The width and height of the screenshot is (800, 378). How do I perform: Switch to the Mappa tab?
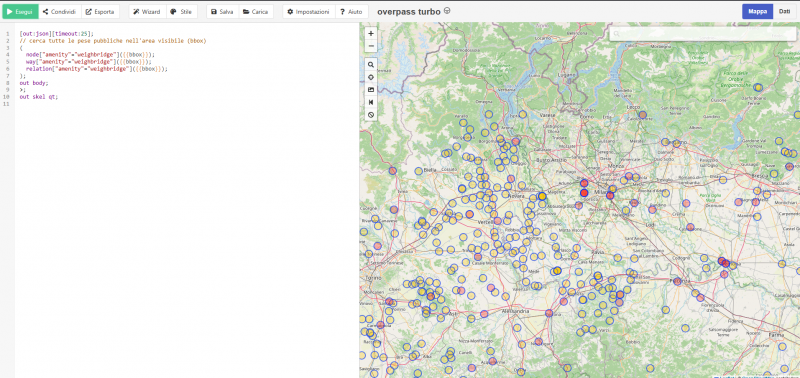758,11
